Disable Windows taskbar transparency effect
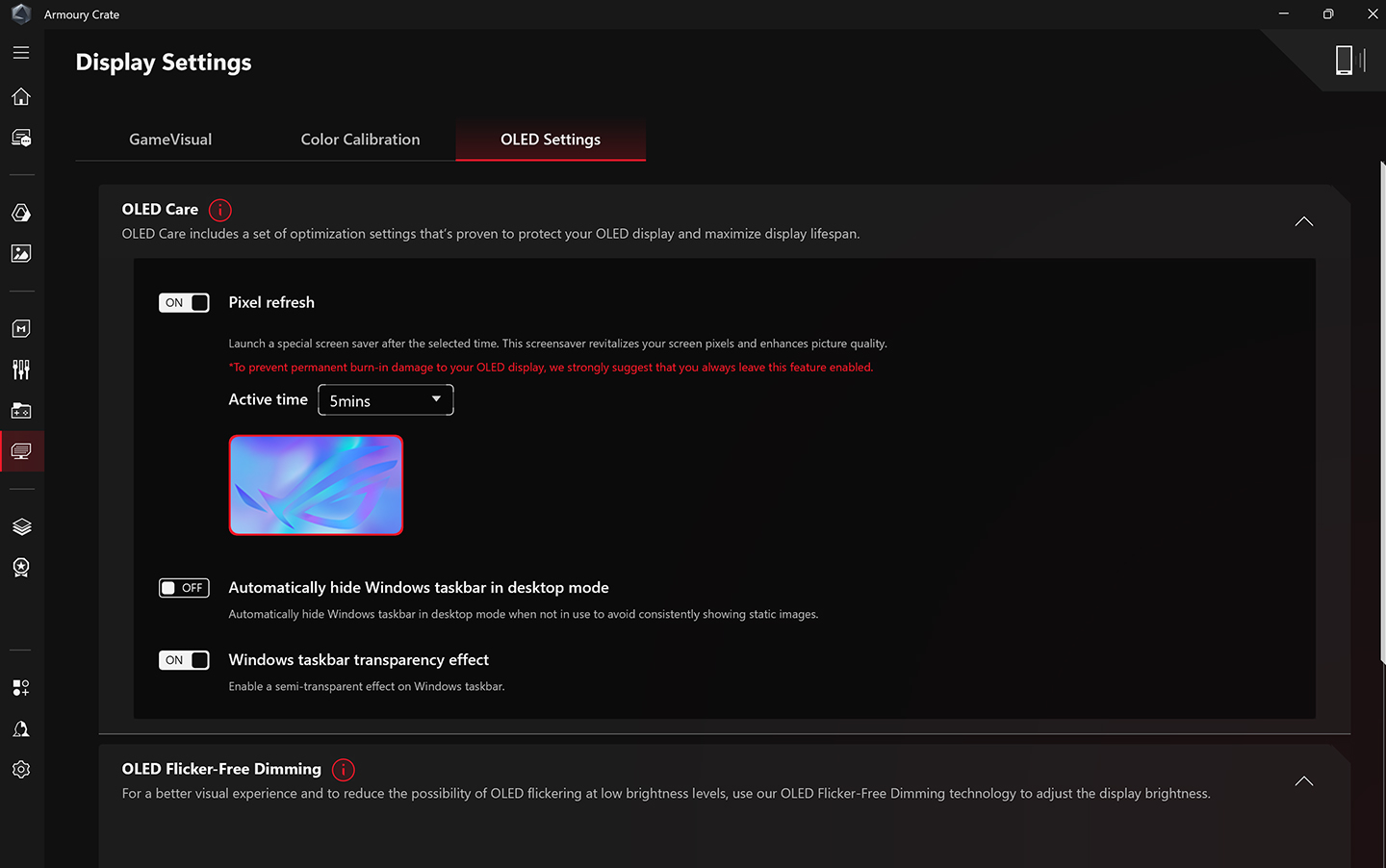1386x868 pixels. (184, 660)
